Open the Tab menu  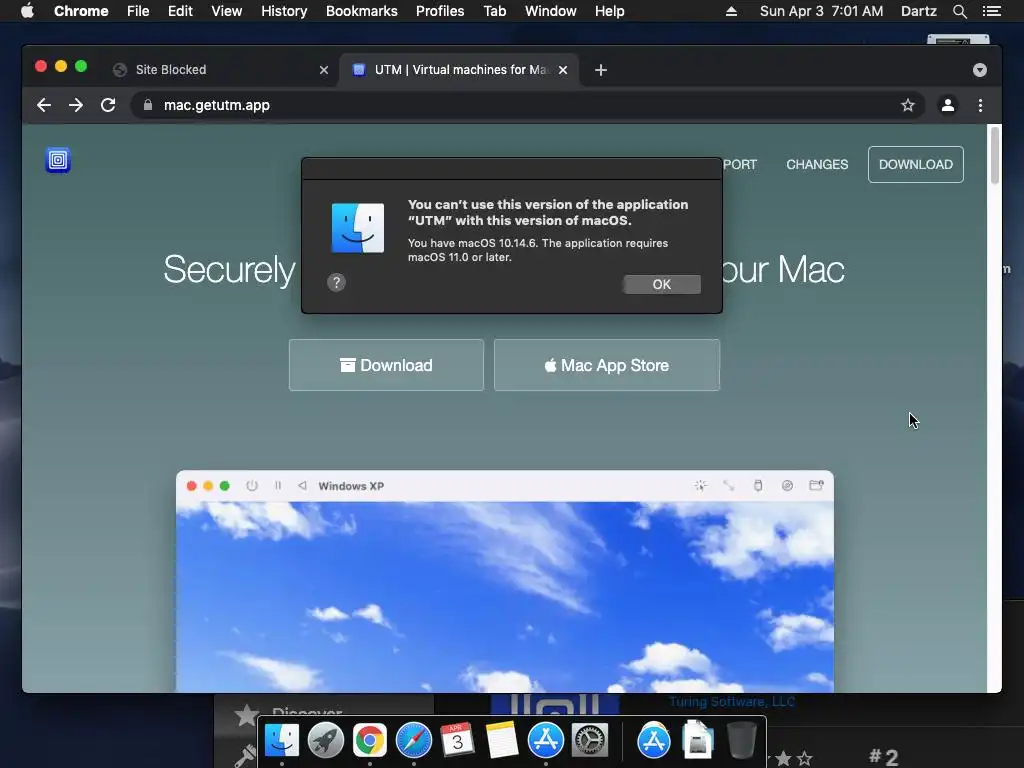495,11
